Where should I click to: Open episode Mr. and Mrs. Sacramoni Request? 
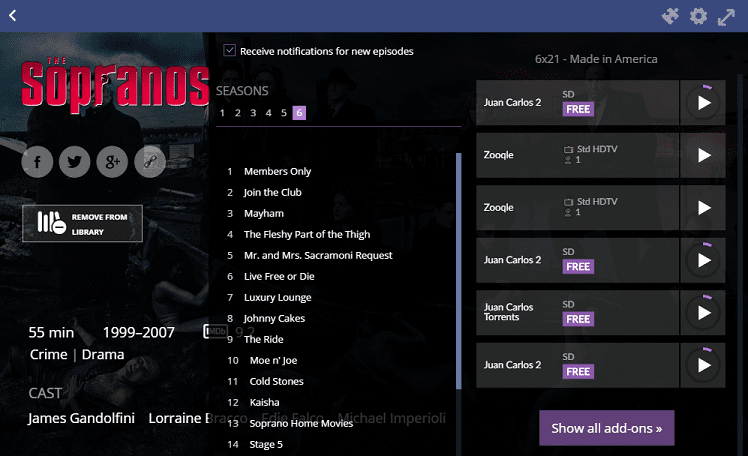pyautogui.click(x=318, y=255)
